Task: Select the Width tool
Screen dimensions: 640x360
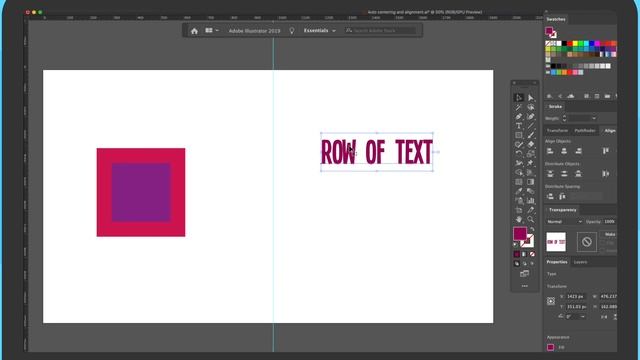Action: 519,163
